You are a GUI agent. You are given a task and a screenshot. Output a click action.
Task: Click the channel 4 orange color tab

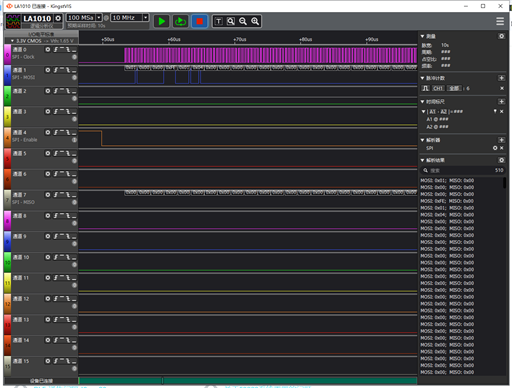(x=7, y=138)
